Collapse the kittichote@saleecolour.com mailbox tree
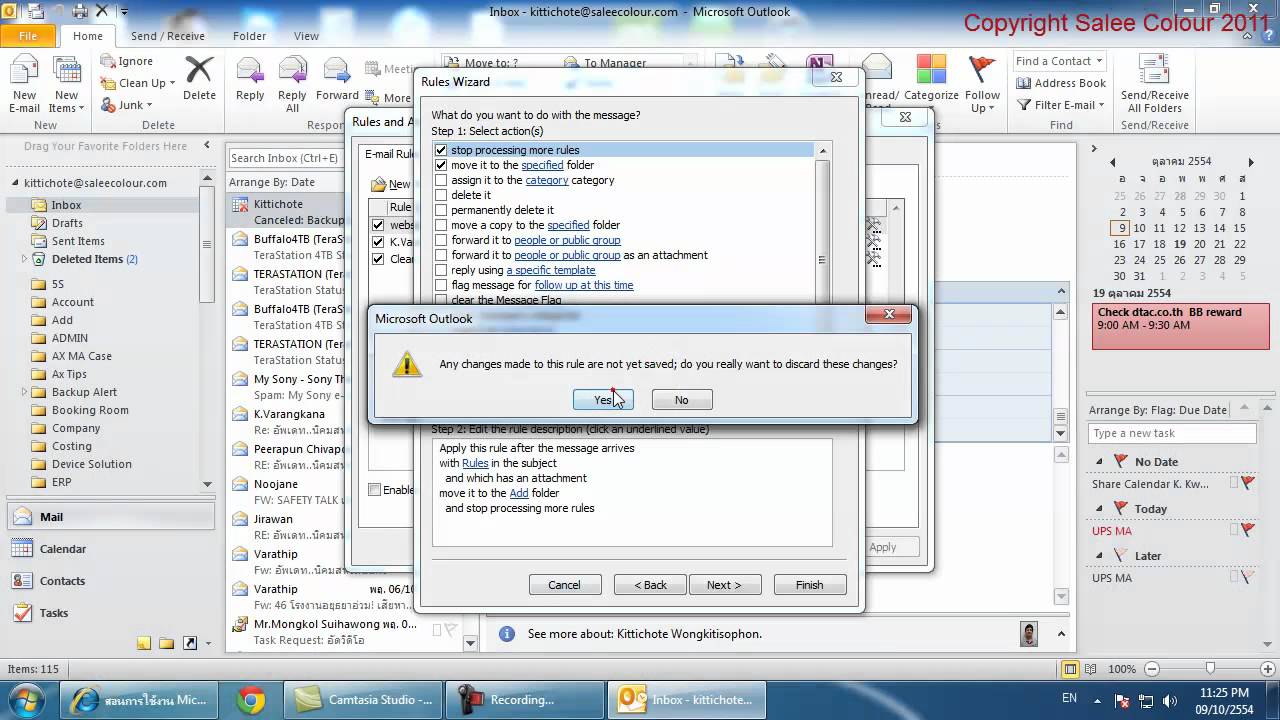This screenshot has width=1280, height=720. (x=17, y=184)
